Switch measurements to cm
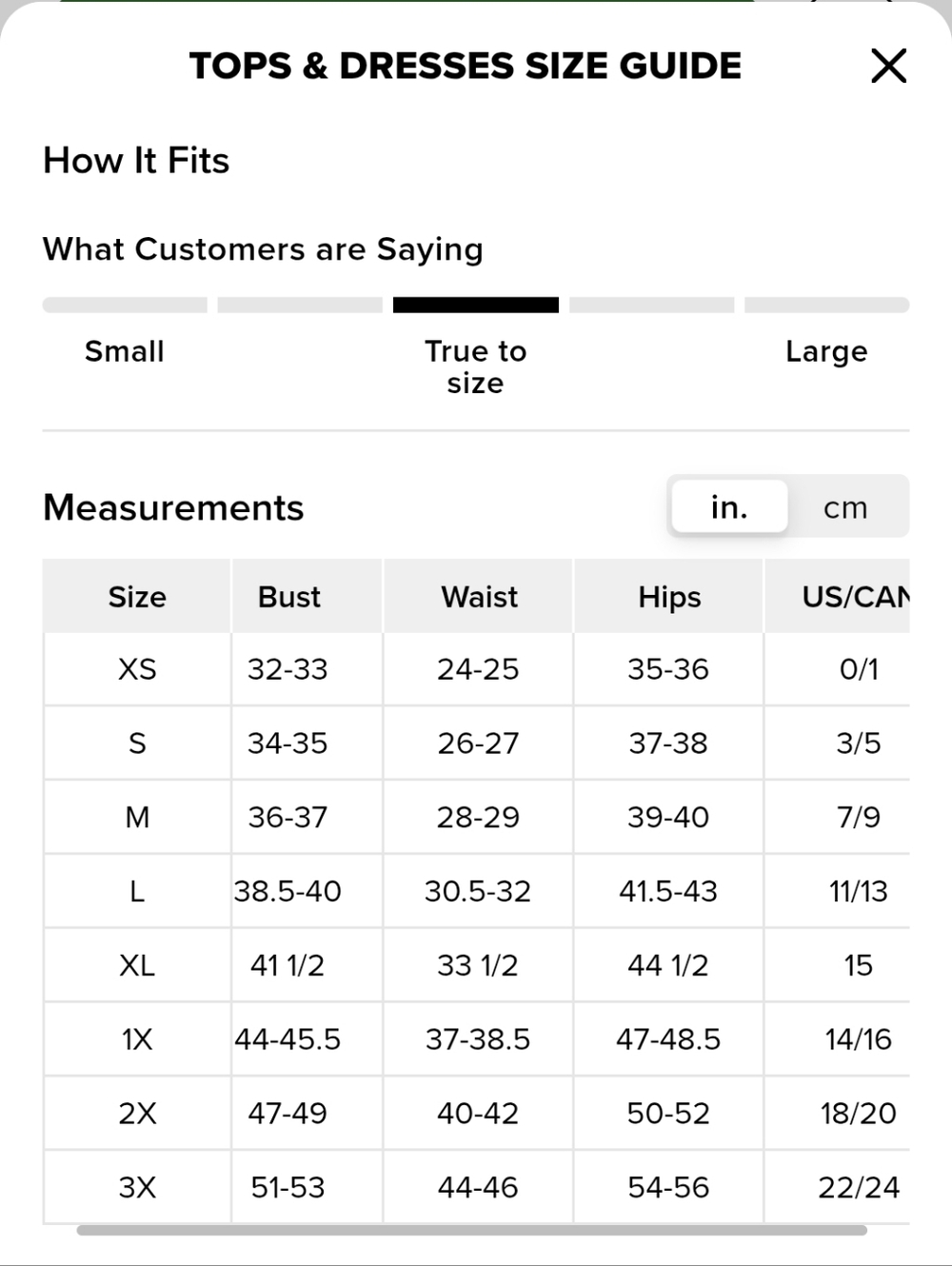Viewport: 952px width, 1266px height. tap(845, 507)
